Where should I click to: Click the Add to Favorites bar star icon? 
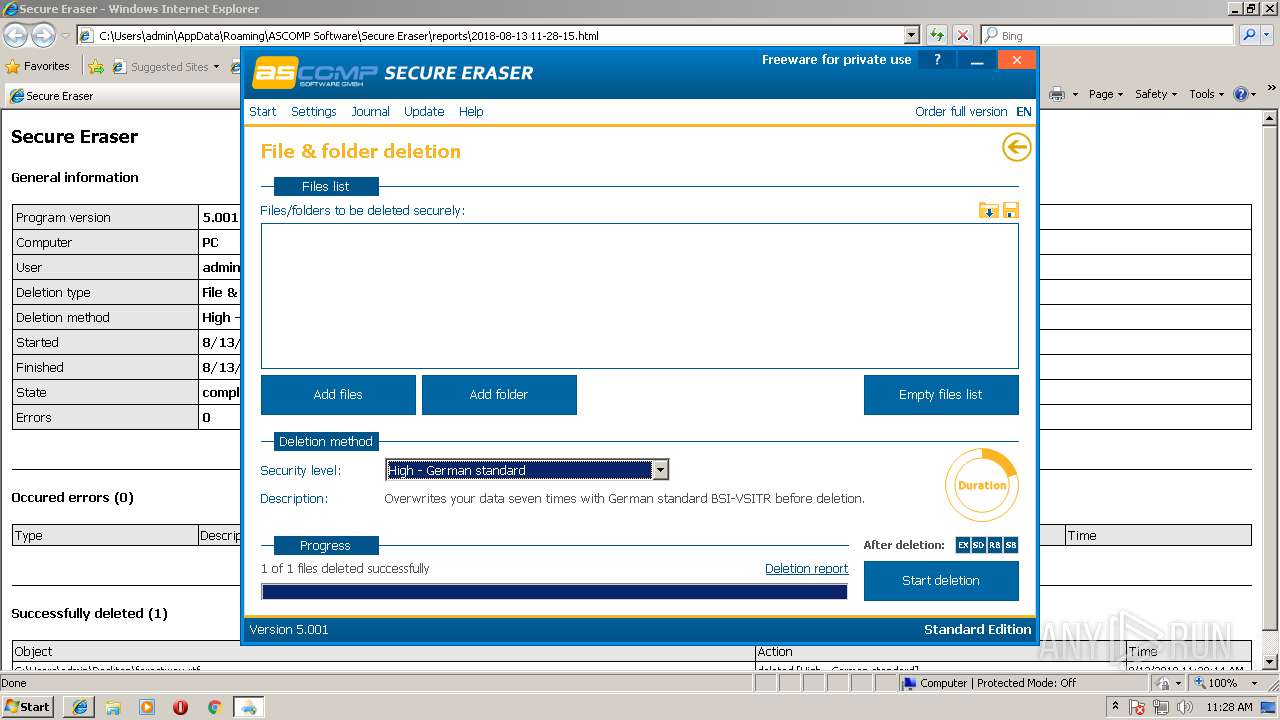(96, 67)
